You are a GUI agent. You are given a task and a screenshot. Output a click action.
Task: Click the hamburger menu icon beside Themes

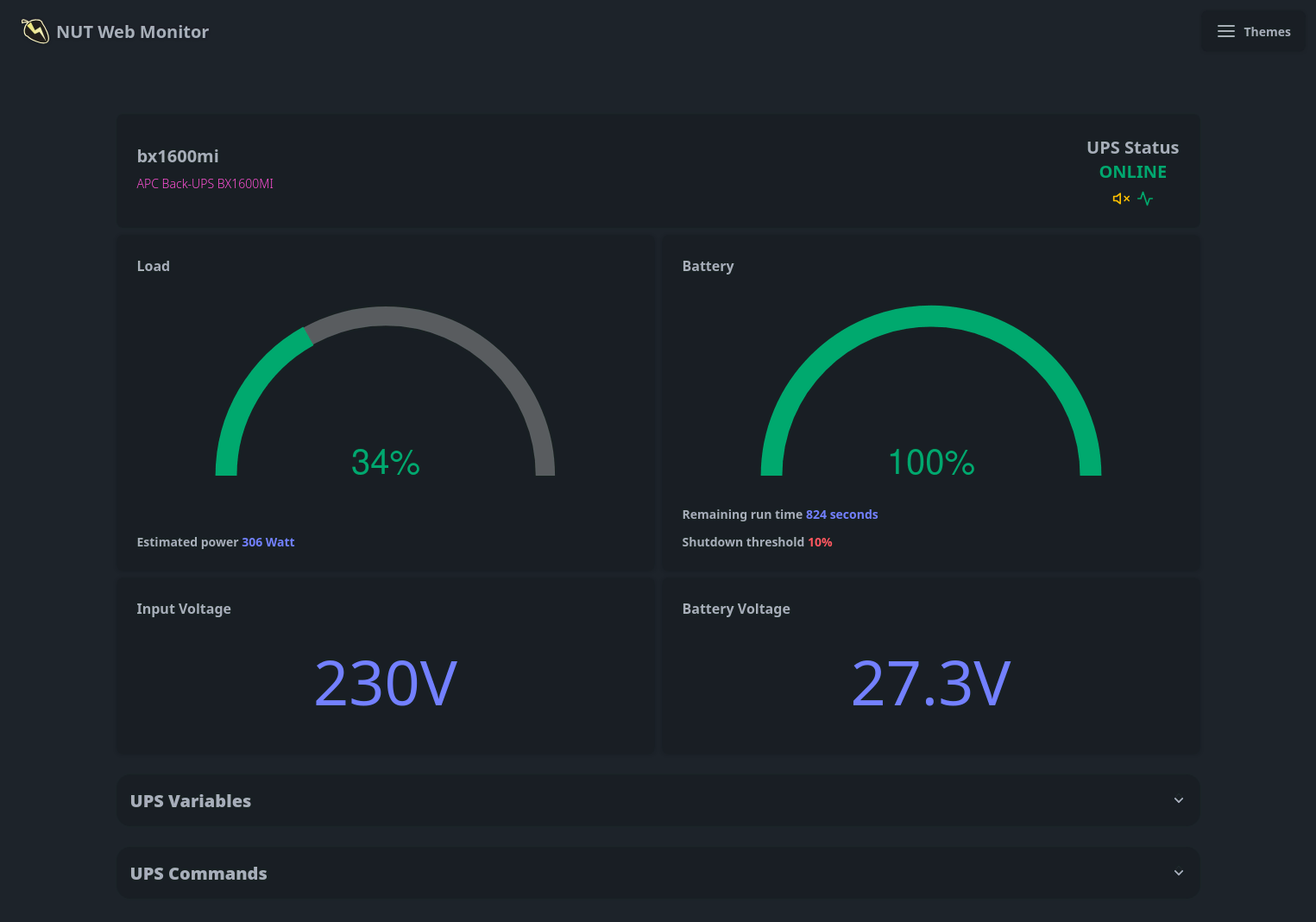pos(1225,32)
